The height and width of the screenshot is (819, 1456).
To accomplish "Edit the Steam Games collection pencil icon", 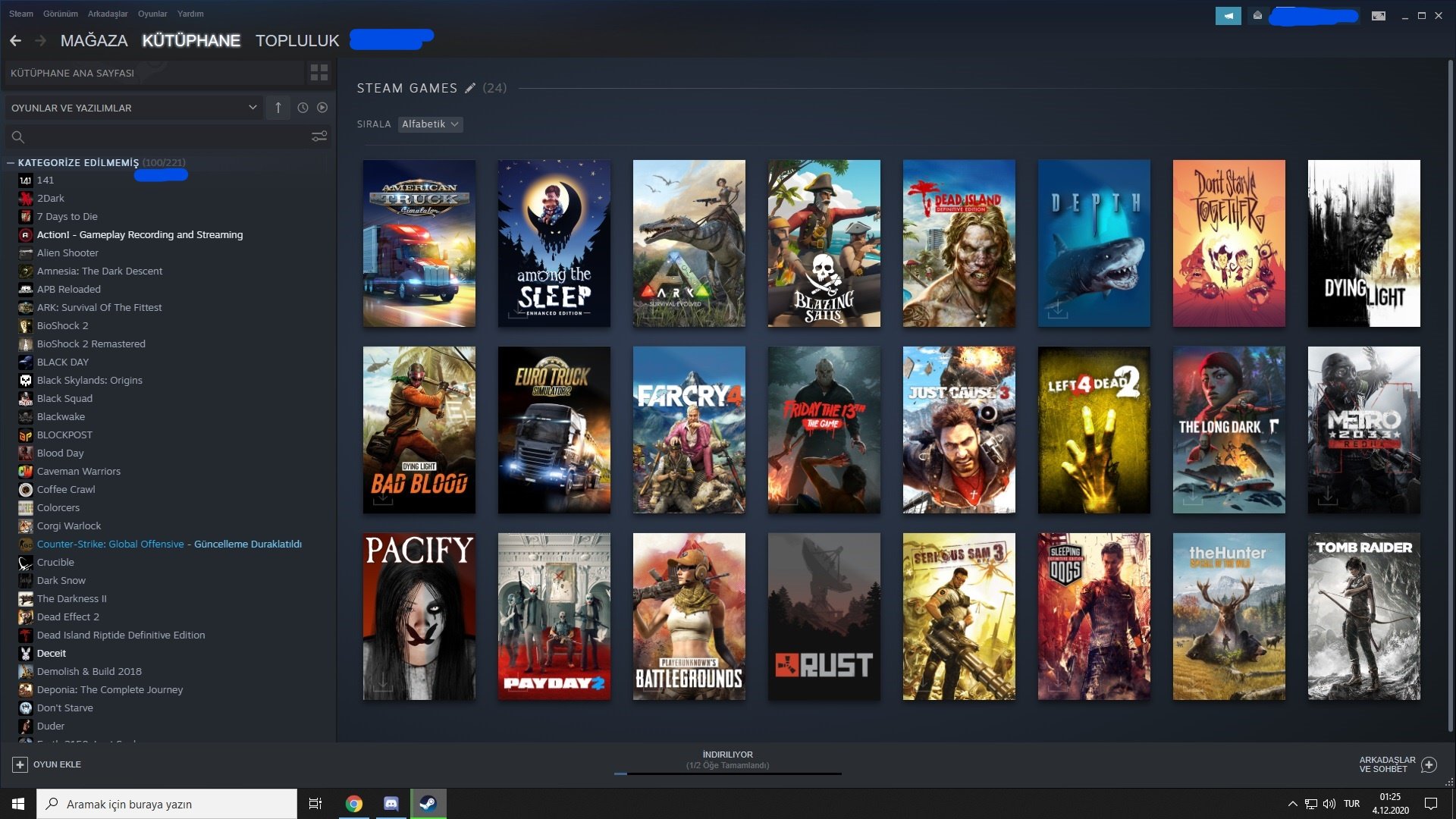I will pyautogui.click(x=470, y=88).
